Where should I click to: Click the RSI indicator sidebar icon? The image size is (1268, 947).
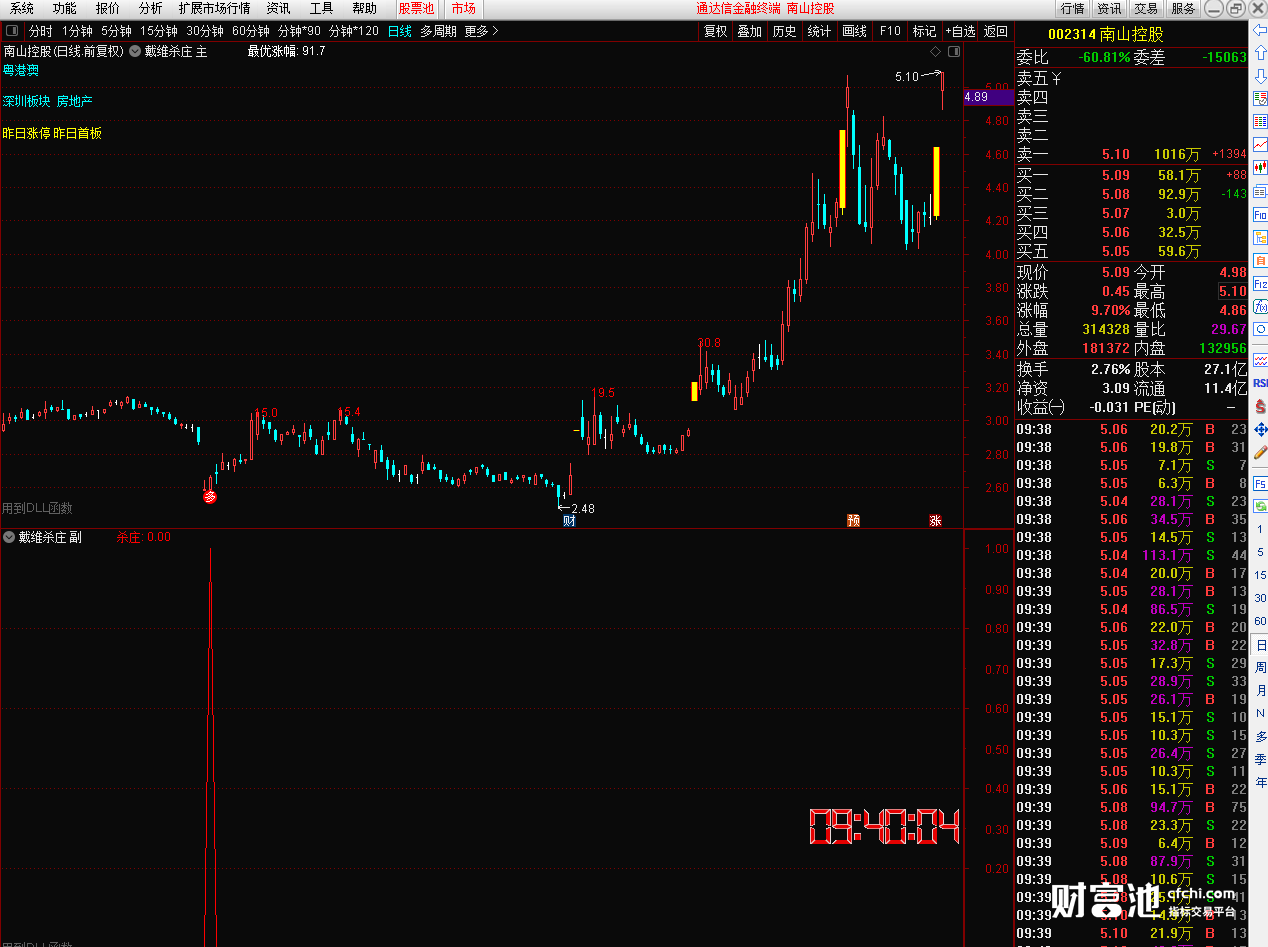pyautogui.click(x=1260, y=383)
